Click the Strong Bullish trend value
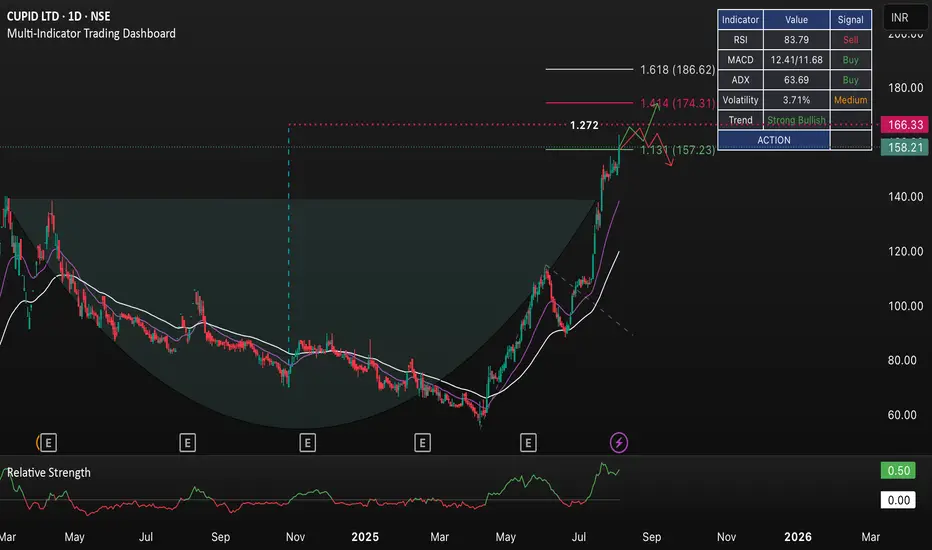Screen dimensions: 932x550 pyautogui.click(x=796, y=120)
